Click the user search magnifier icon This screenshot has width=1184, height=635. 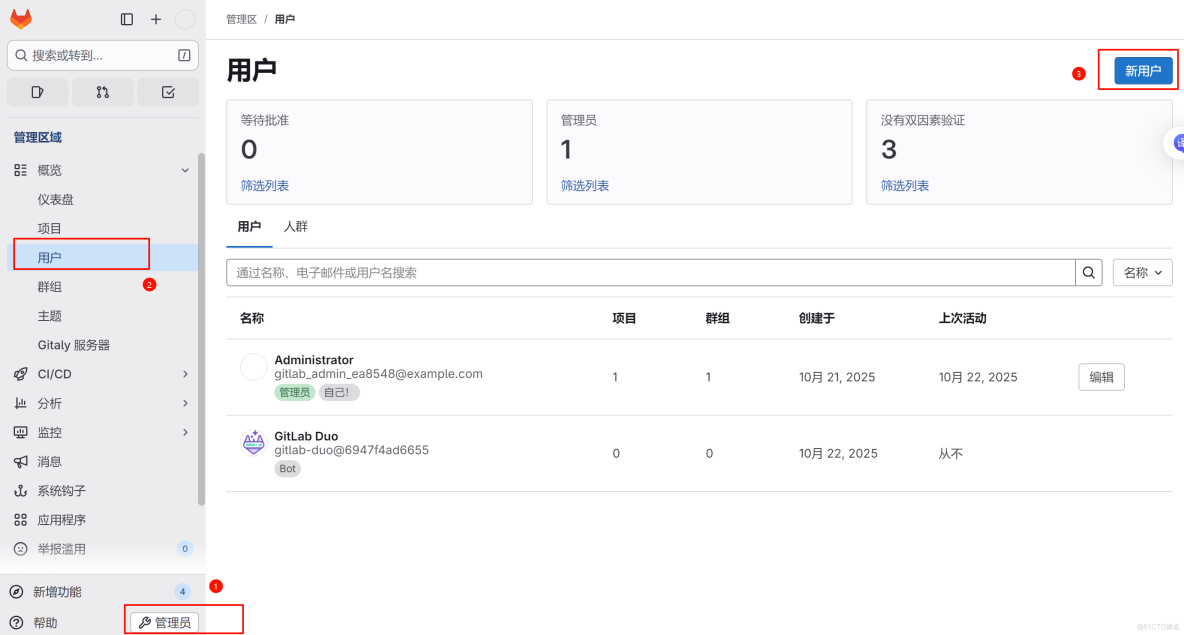point(1088,271)
